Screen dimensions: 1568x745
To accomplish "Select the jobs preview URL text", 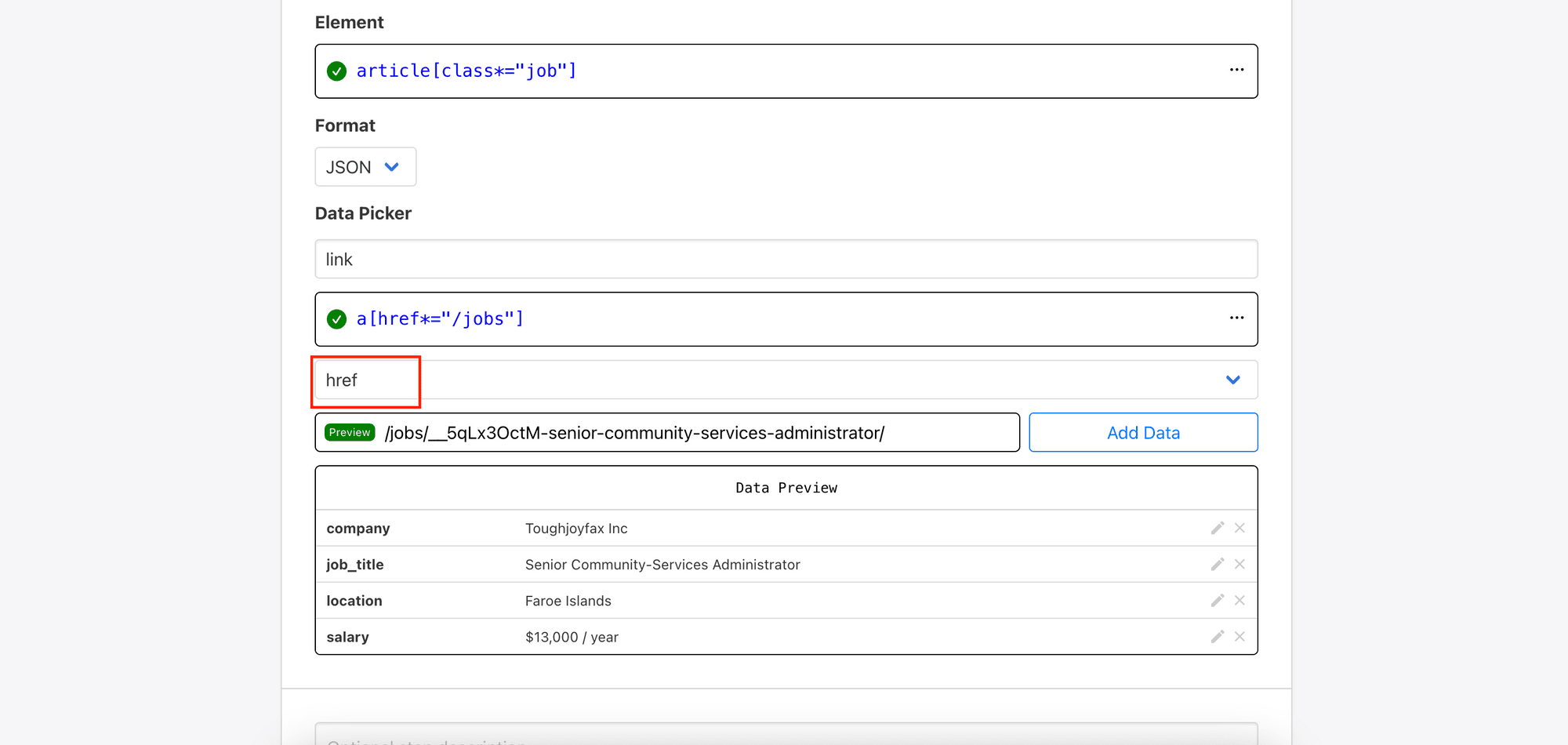I will pos(633,432).
